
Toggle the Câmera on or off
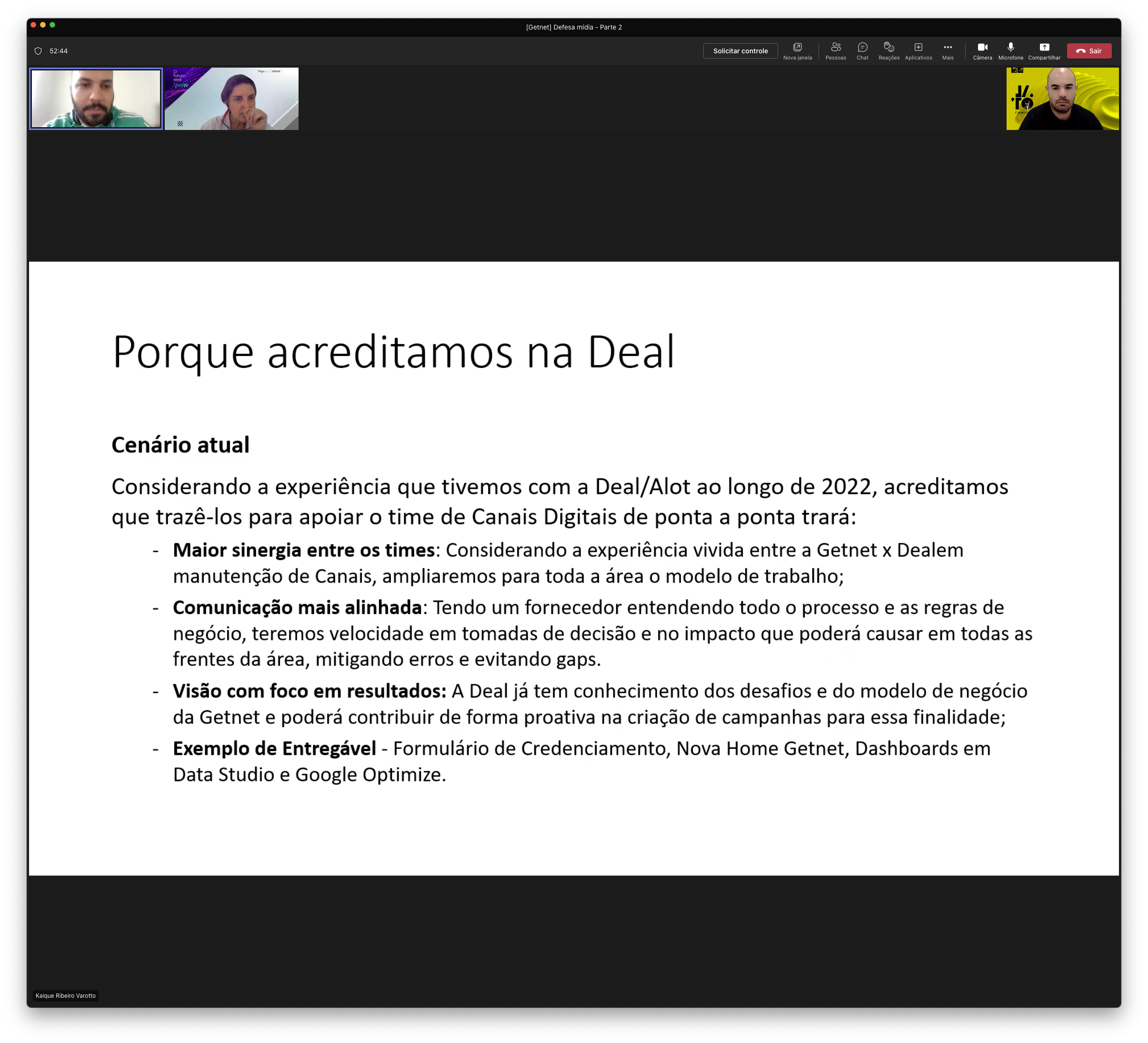tap(982, 50)
